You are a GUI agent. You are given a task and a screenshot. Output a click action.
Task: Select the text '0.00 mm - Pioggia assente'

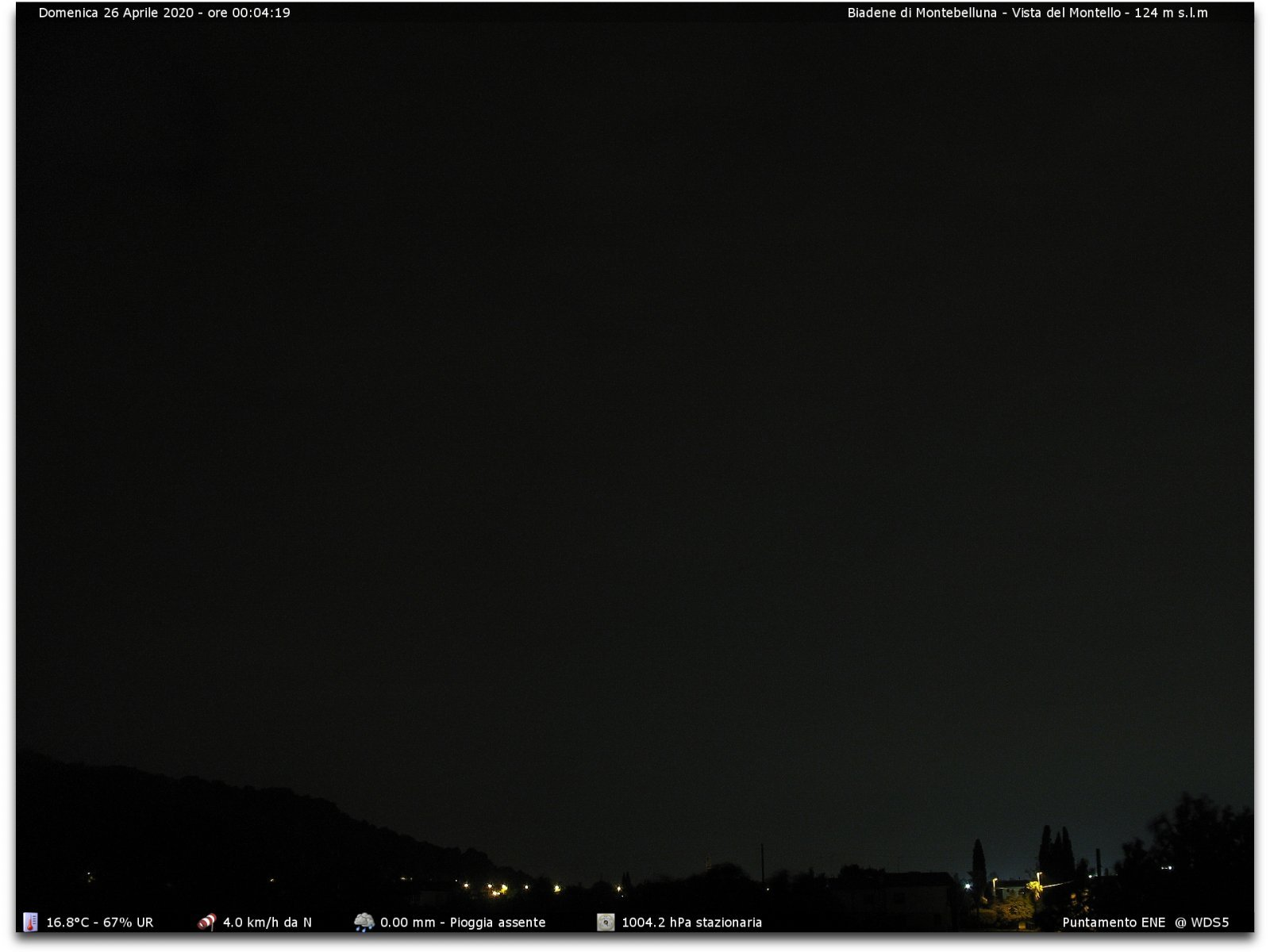tap(463, 923)
